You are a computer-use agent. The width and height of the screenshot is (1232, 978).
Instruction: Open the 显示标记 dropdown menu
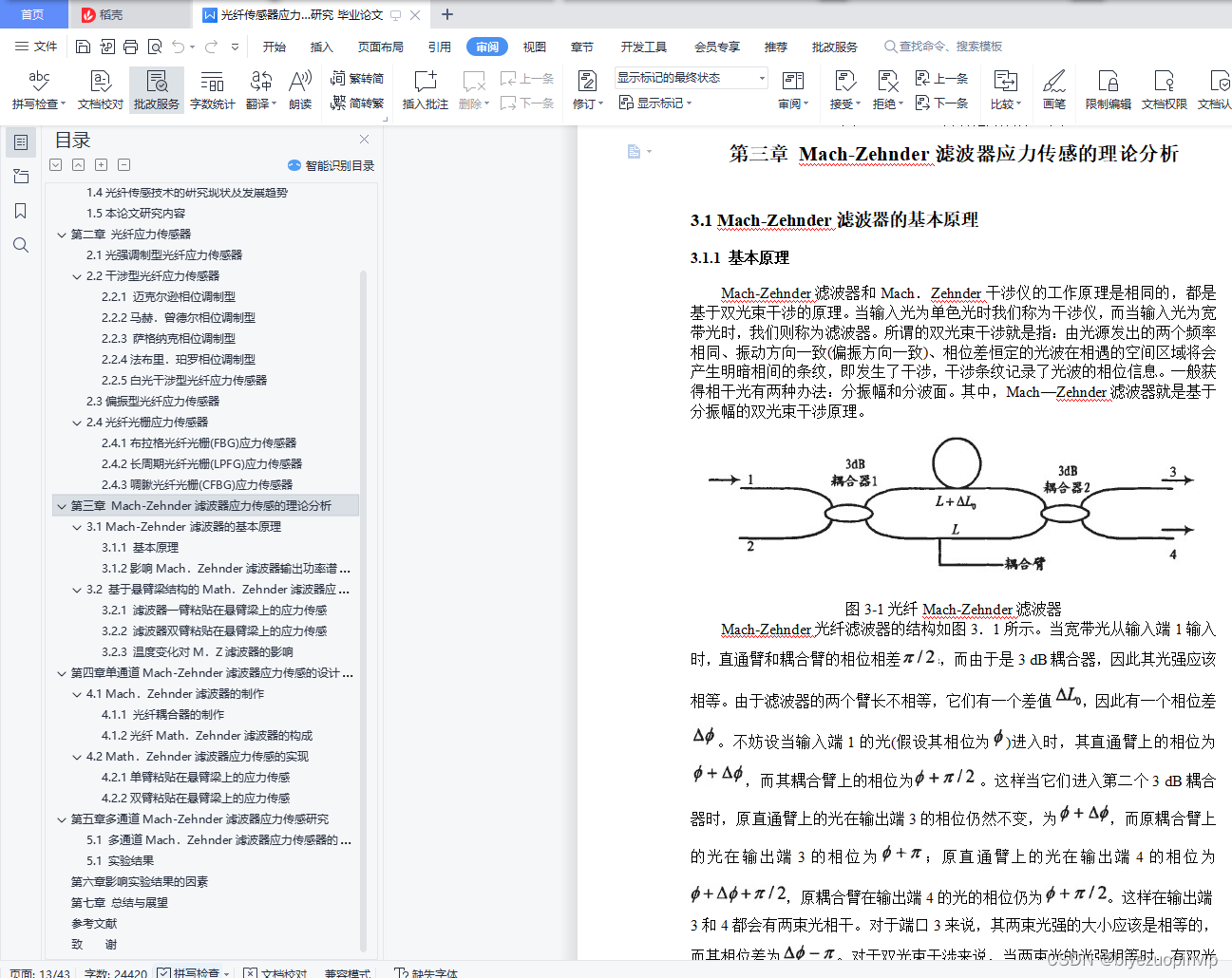pos(655,103)
